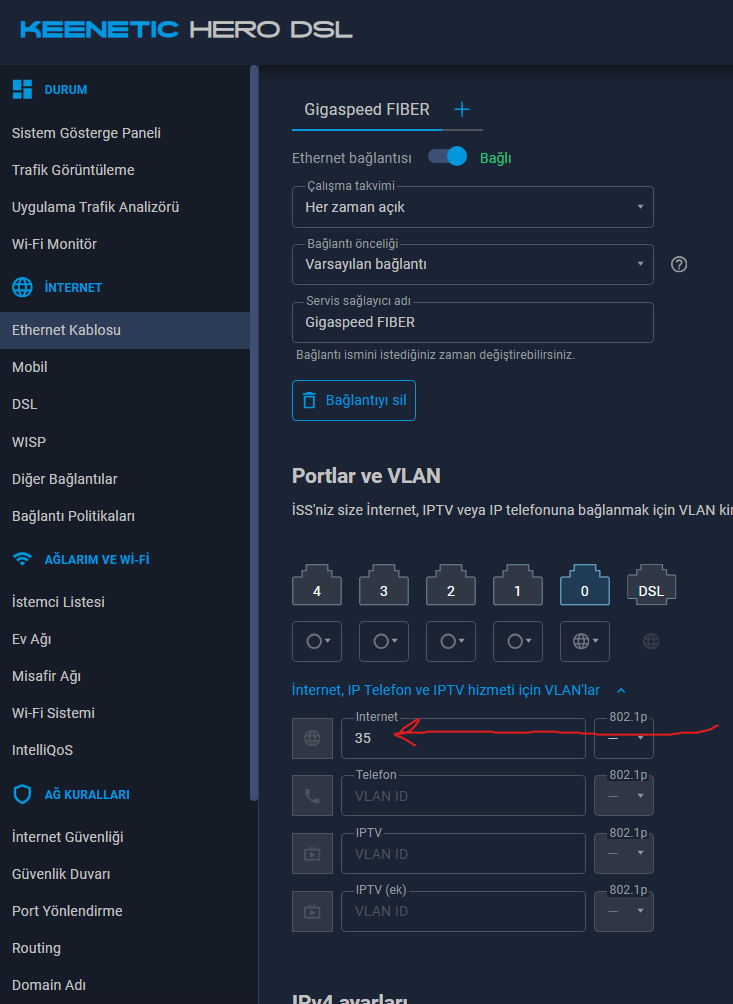Select port 1 icon
The height and width of the screenshot is (1004, 733).
pyautogui.click(x=517, y=585)
